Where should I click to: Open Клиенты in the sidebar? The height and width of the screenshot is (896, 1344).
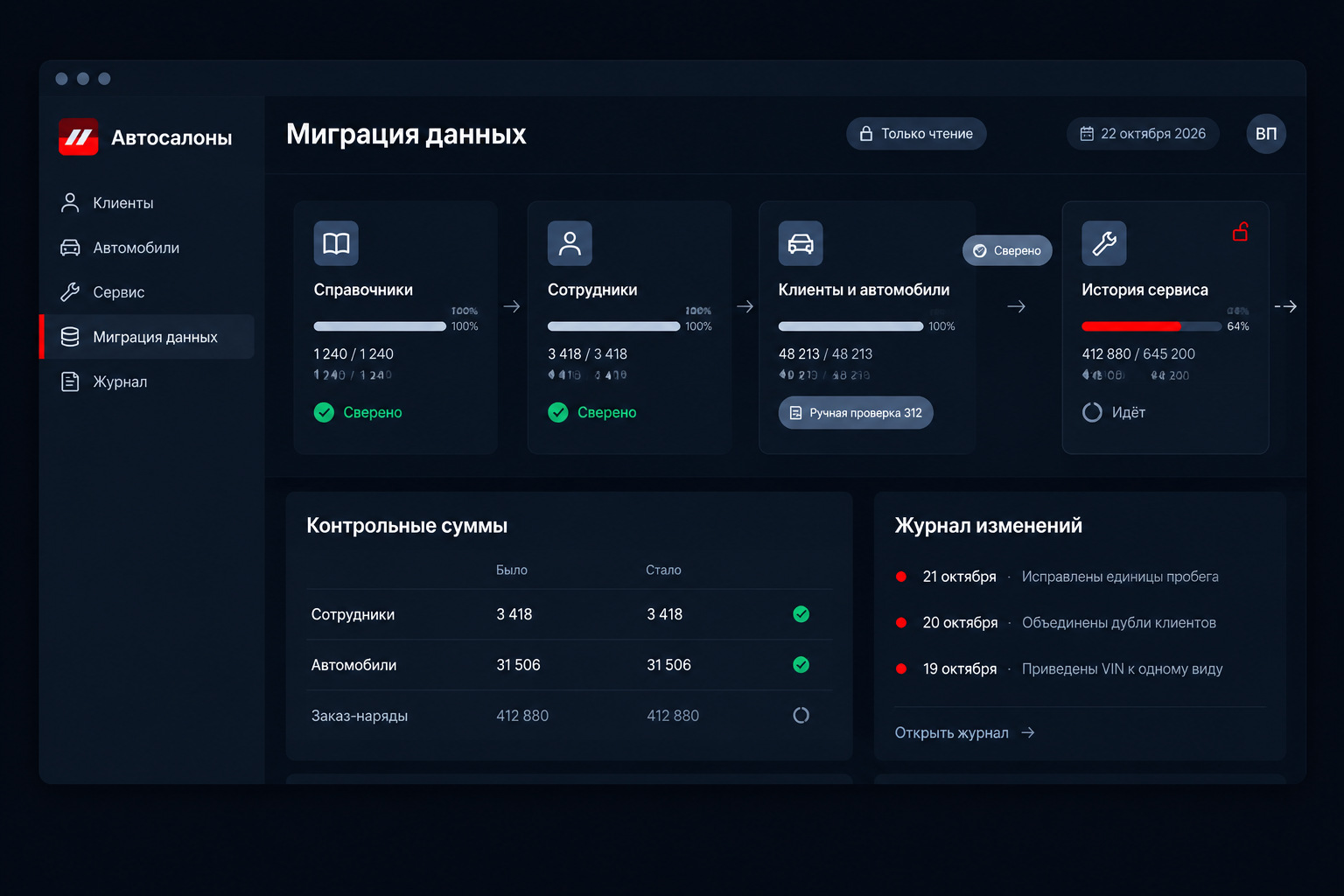pyautogui.click(x=147, y=203)
